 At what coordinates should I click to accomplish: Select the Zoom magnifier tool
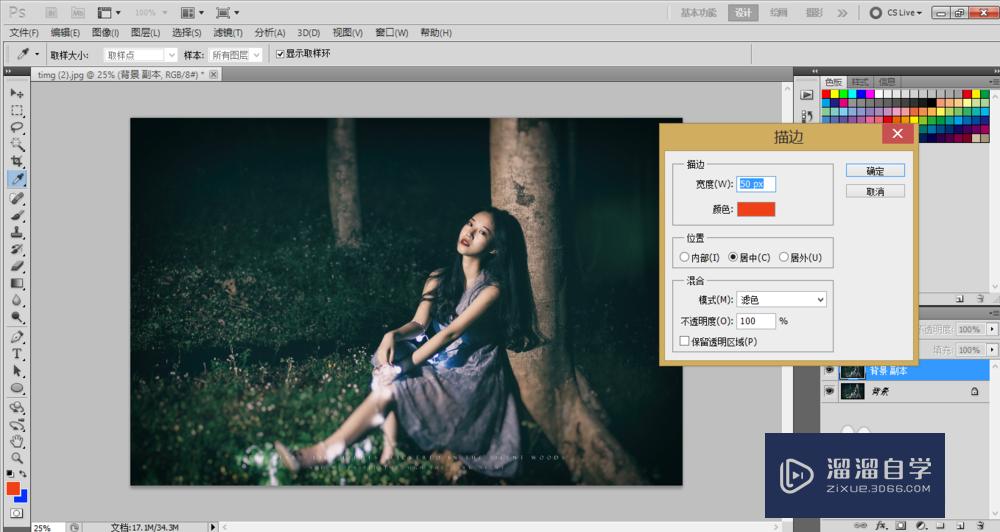click(17, 458)
